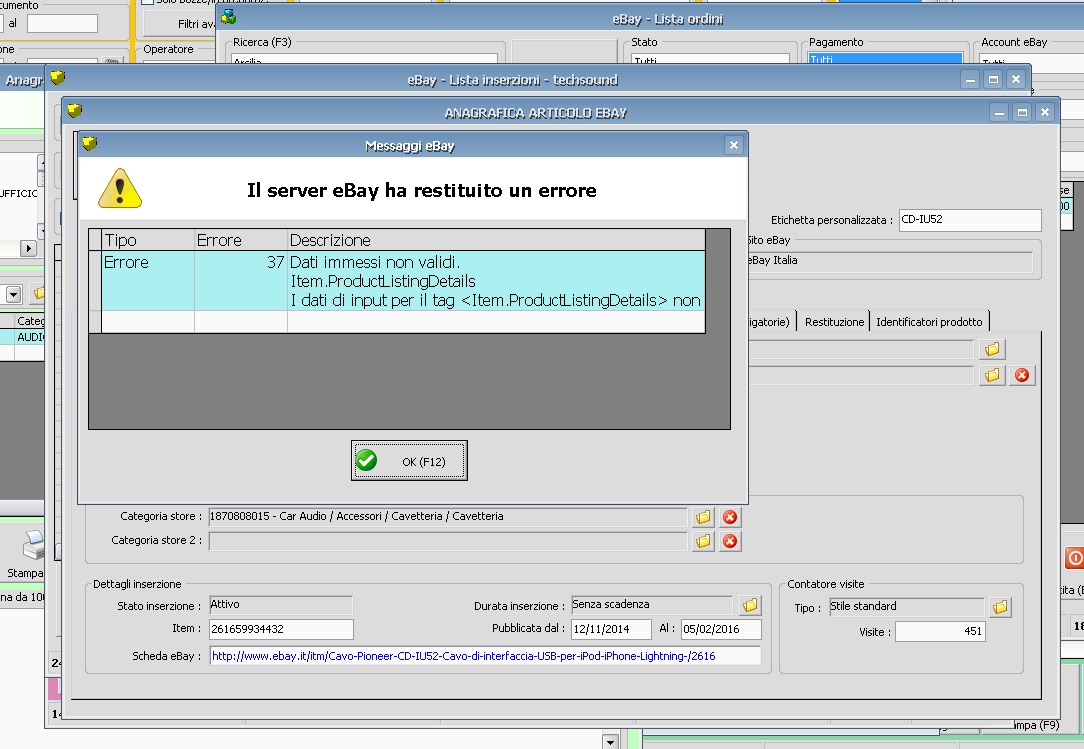Click the eBay Italia site field
The image size is (1084, 749).
click(x=890, y=261)
